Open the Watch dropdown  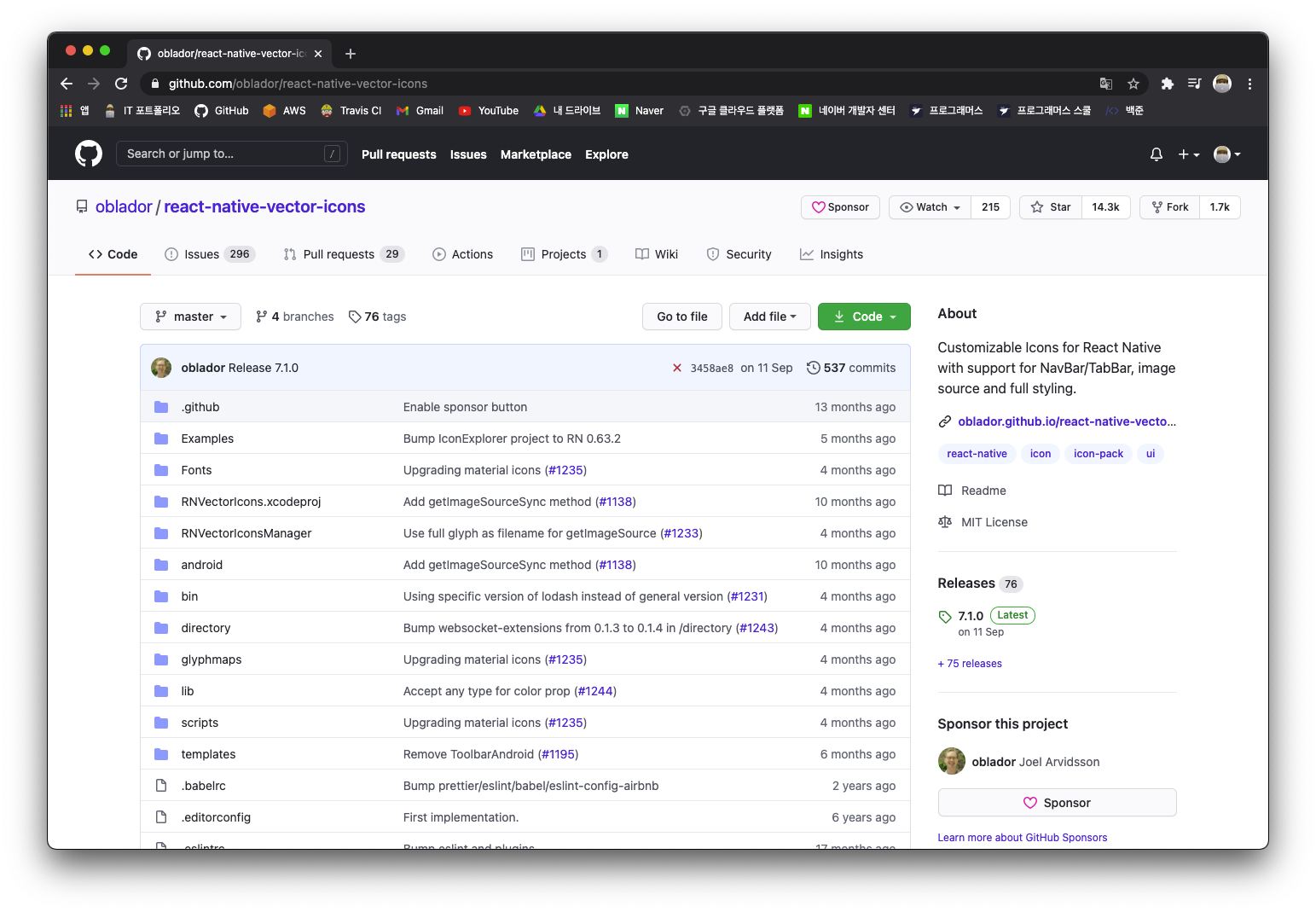click(x=930, y=207)
